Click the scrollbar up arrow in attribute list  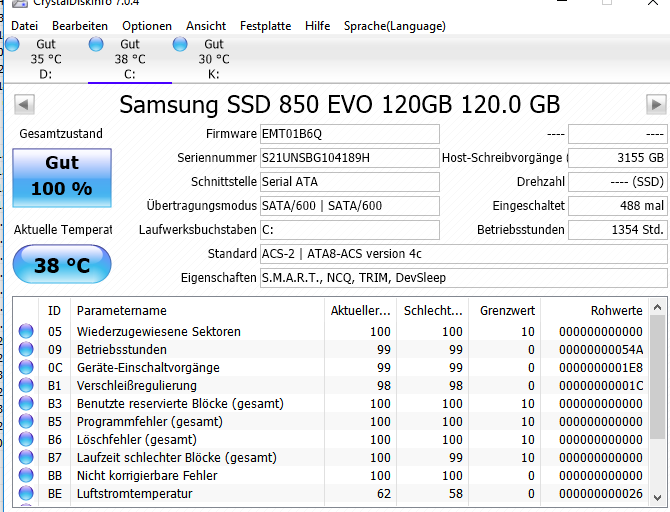click(658, 307)
